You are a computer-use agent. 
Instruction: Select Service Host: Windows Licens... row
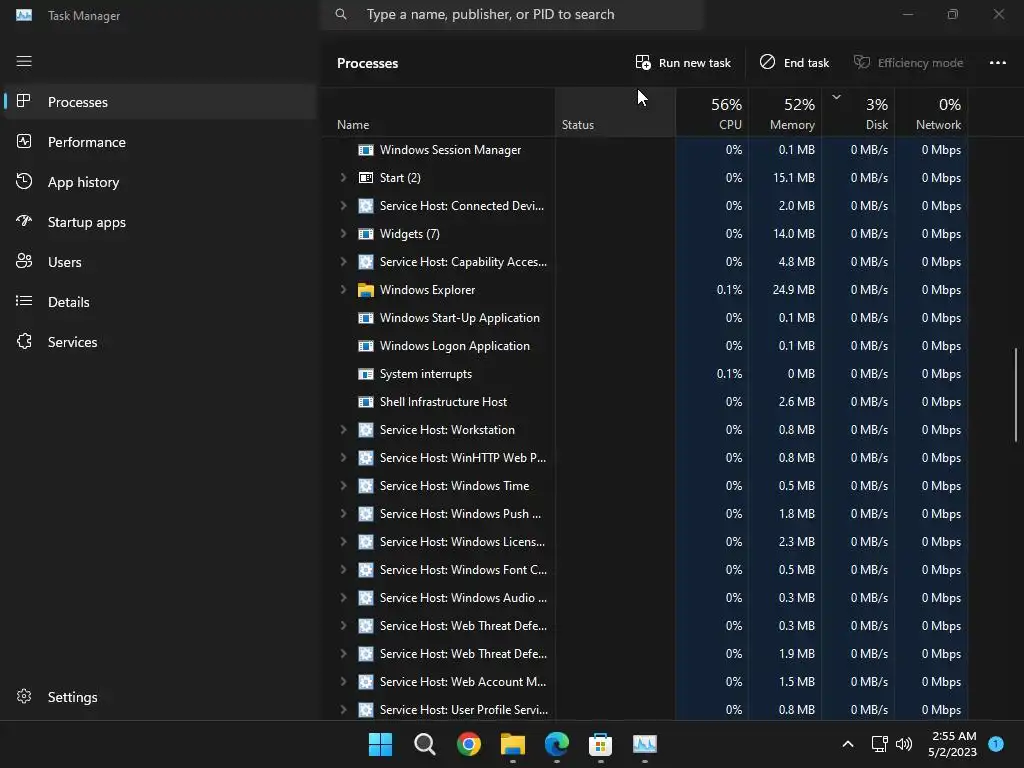(644, 542)
